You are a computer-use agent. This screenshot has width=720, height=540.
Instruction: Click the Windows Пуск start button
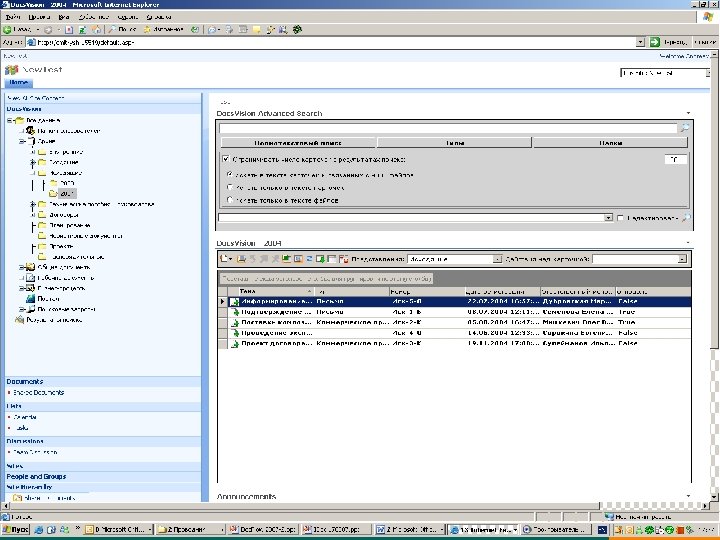17,528
